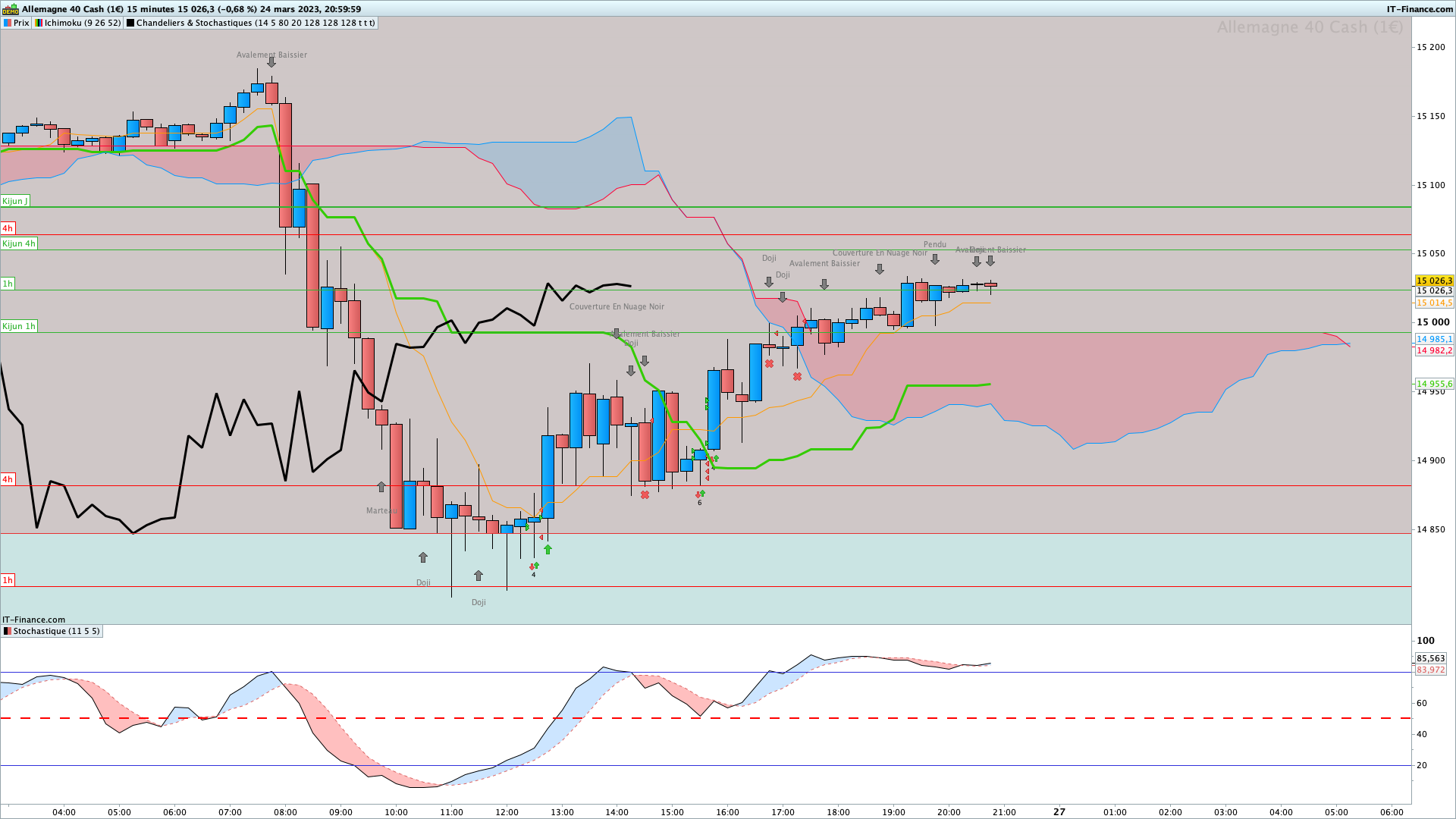This screenshot has width=1456, height=819.
Task: Open the IT-Finance.com link at top right
Action: pyautogui.click(x=1420, y=9)
